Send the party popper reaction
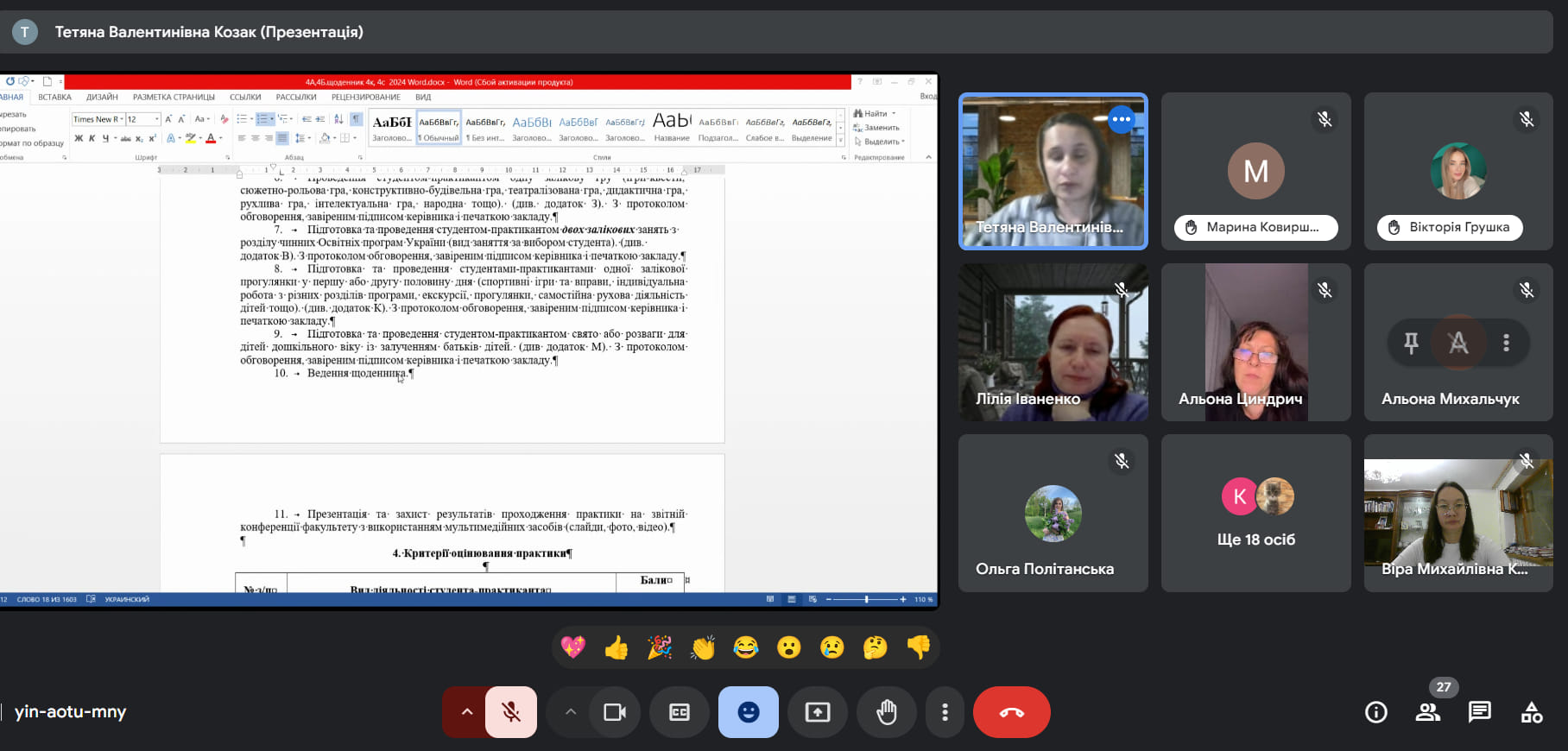 pyautogui.click(x=660, y=647)
